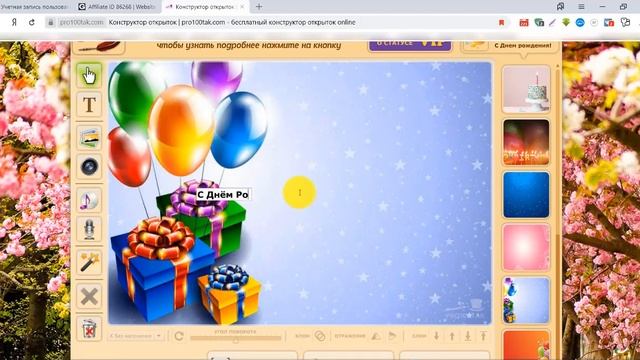Click the link-chain clone icon

[x=320, y=336]
